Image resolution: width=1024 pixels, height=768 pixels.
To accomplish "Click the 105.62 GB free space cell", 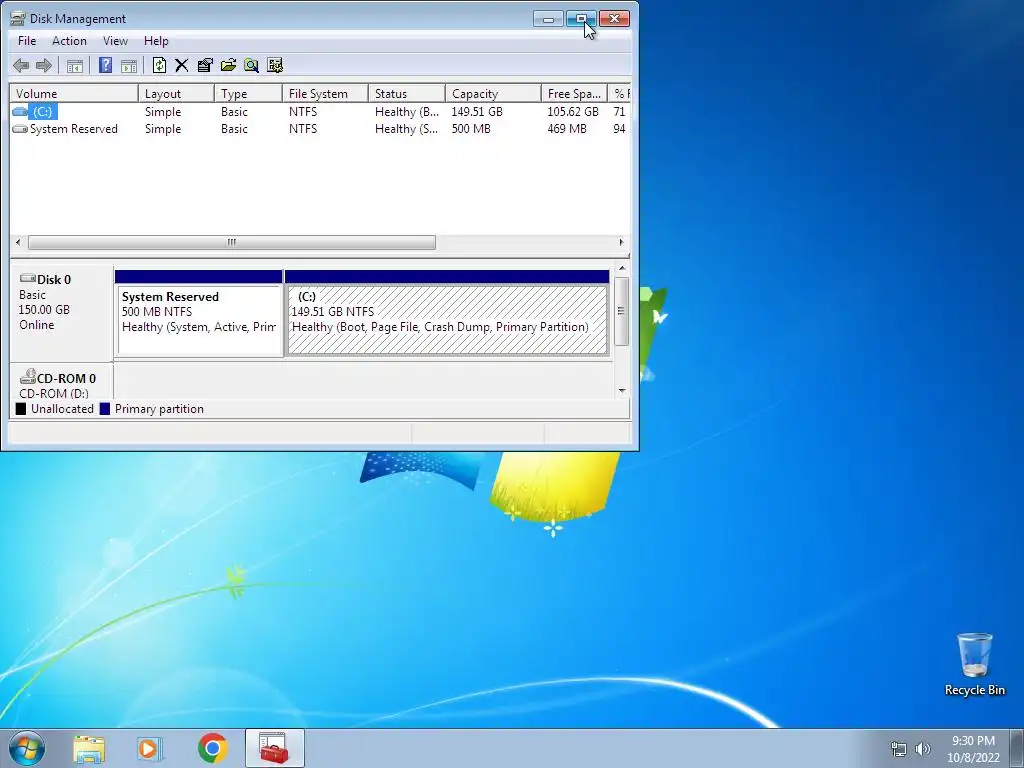I will point(573,112).
